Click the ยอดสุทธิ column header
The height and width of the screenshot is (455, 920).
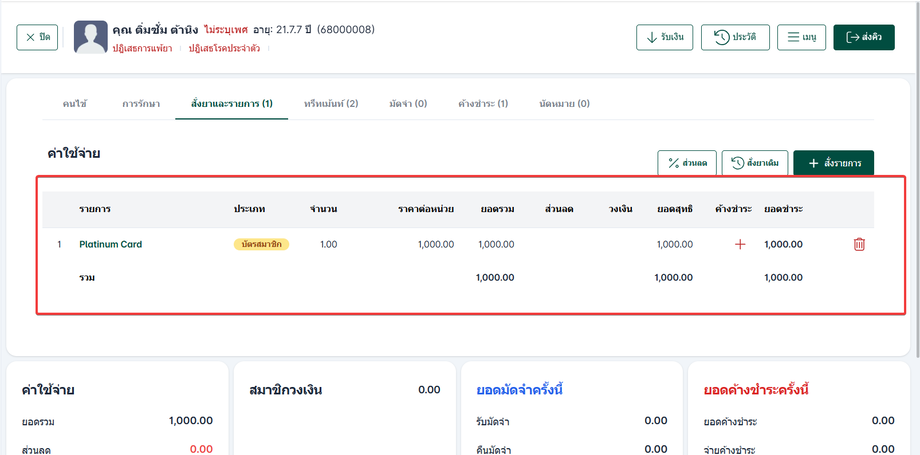[675, 210]
